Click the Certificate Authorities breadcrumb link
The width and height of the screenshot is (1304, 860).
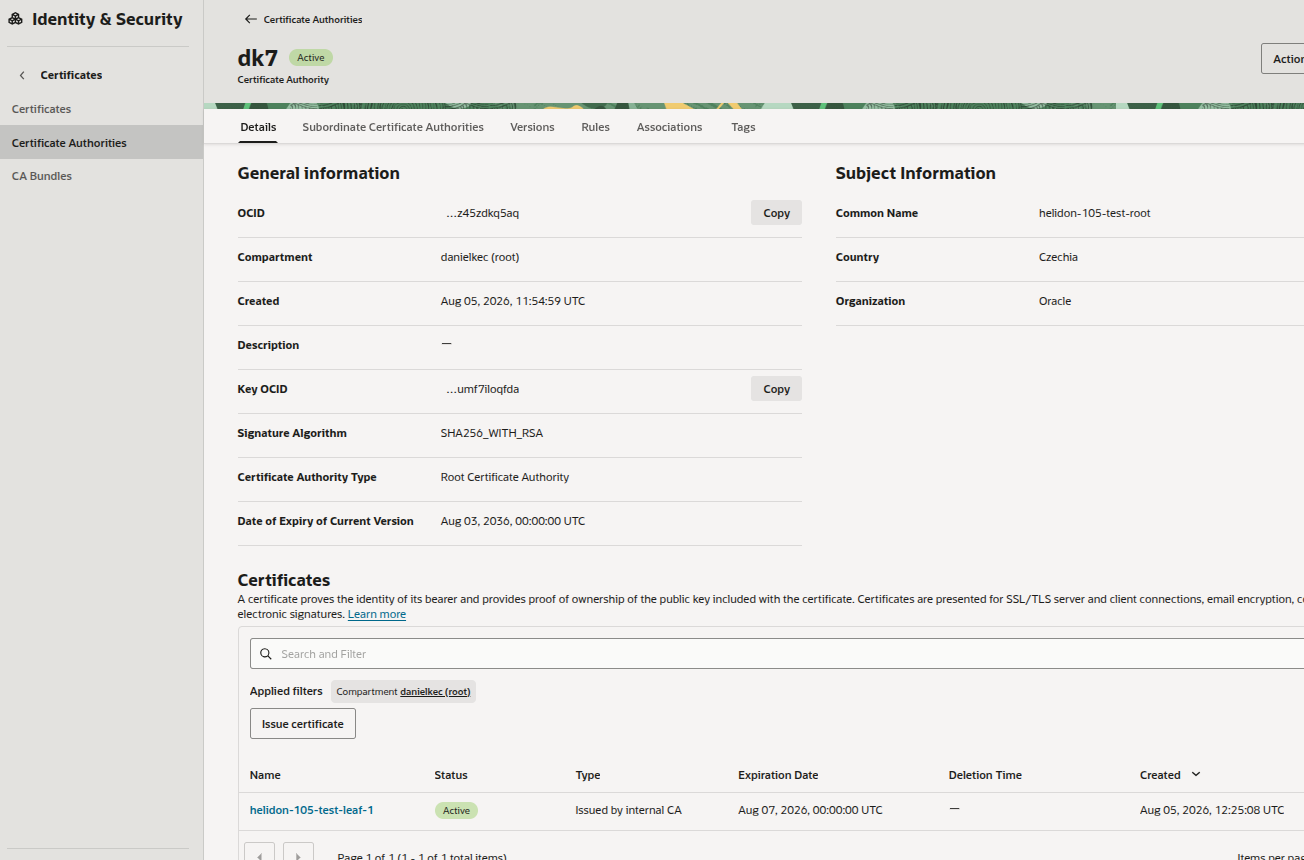tap(313, 19)
